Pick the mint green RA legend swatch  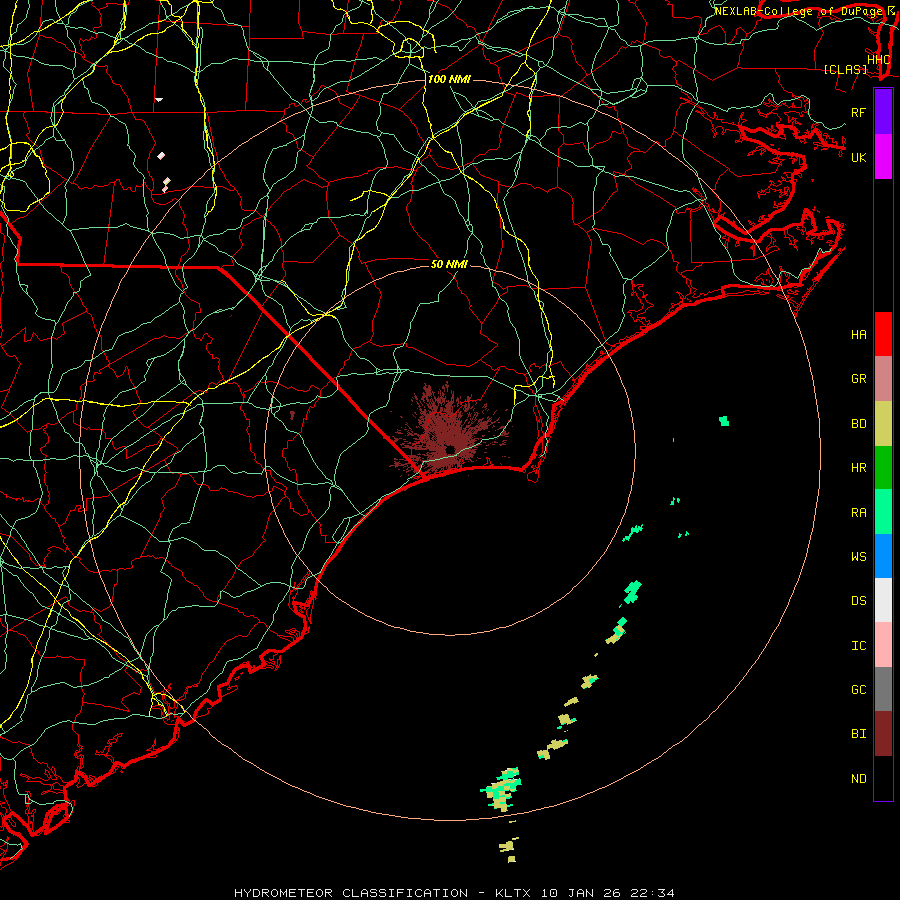click(883, 512)
